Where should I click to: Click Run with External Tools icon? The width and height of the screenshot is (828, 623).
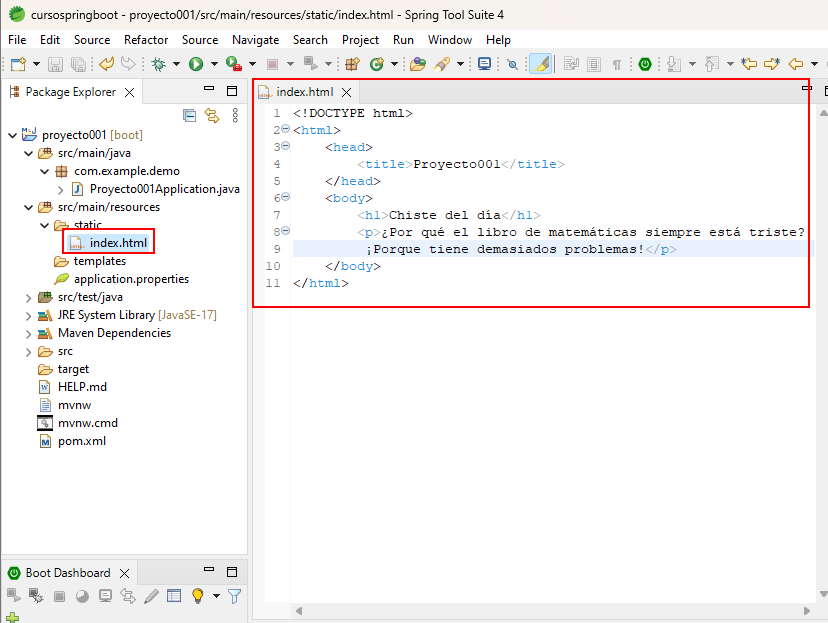(x=233, y=64)
